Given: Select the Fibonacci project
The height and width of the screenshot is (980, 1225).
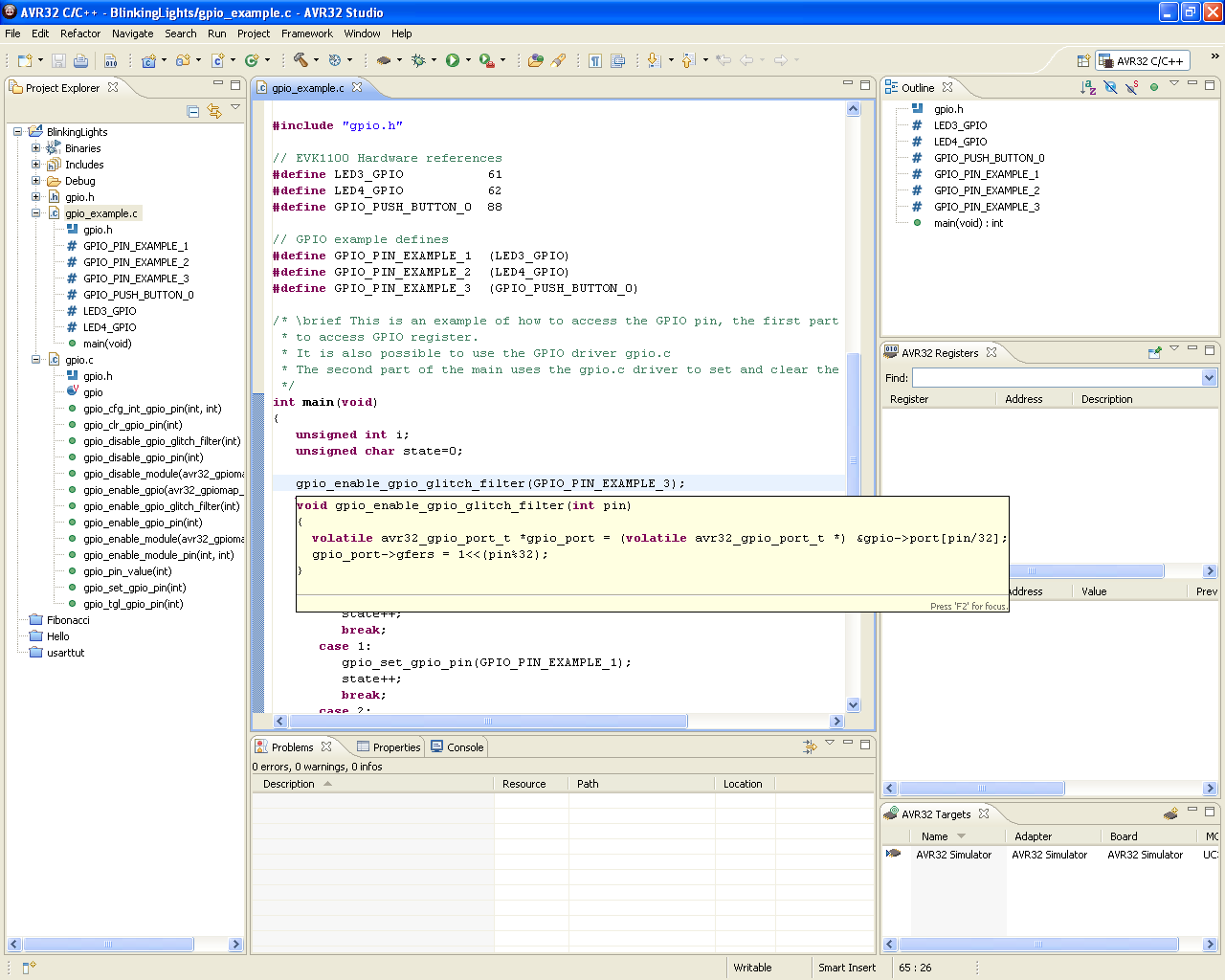Looking at the screenshot, I should click(x=67, y=620).
